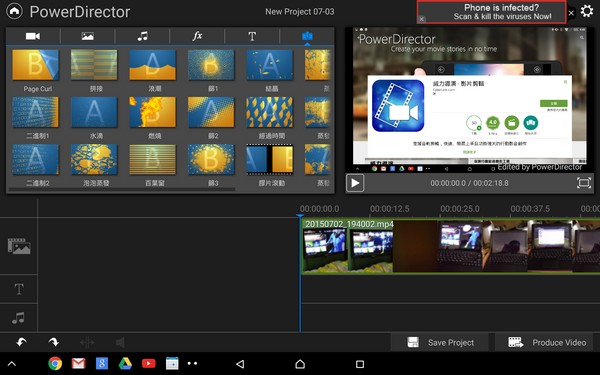Viewport: 600px width, 375px height.
Task: Tap the Android home button
Action: pyautogui.click(x=300, y=364)
